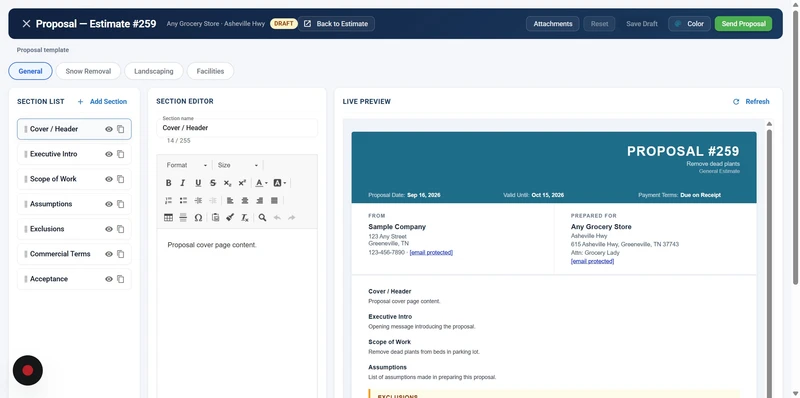Increase indent in the editor

click(x=198, y=201)
